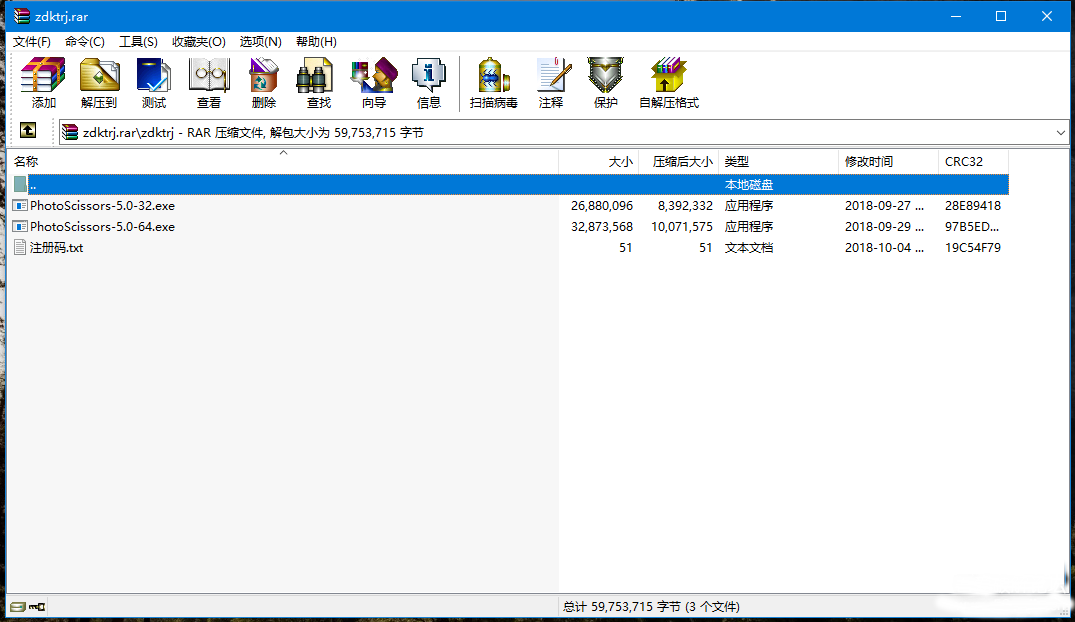Viewport: 1075px width, 622px height.
Task: Click the PhotoScissors-5.0-32.exe file icon
Action: click(21, 206)
